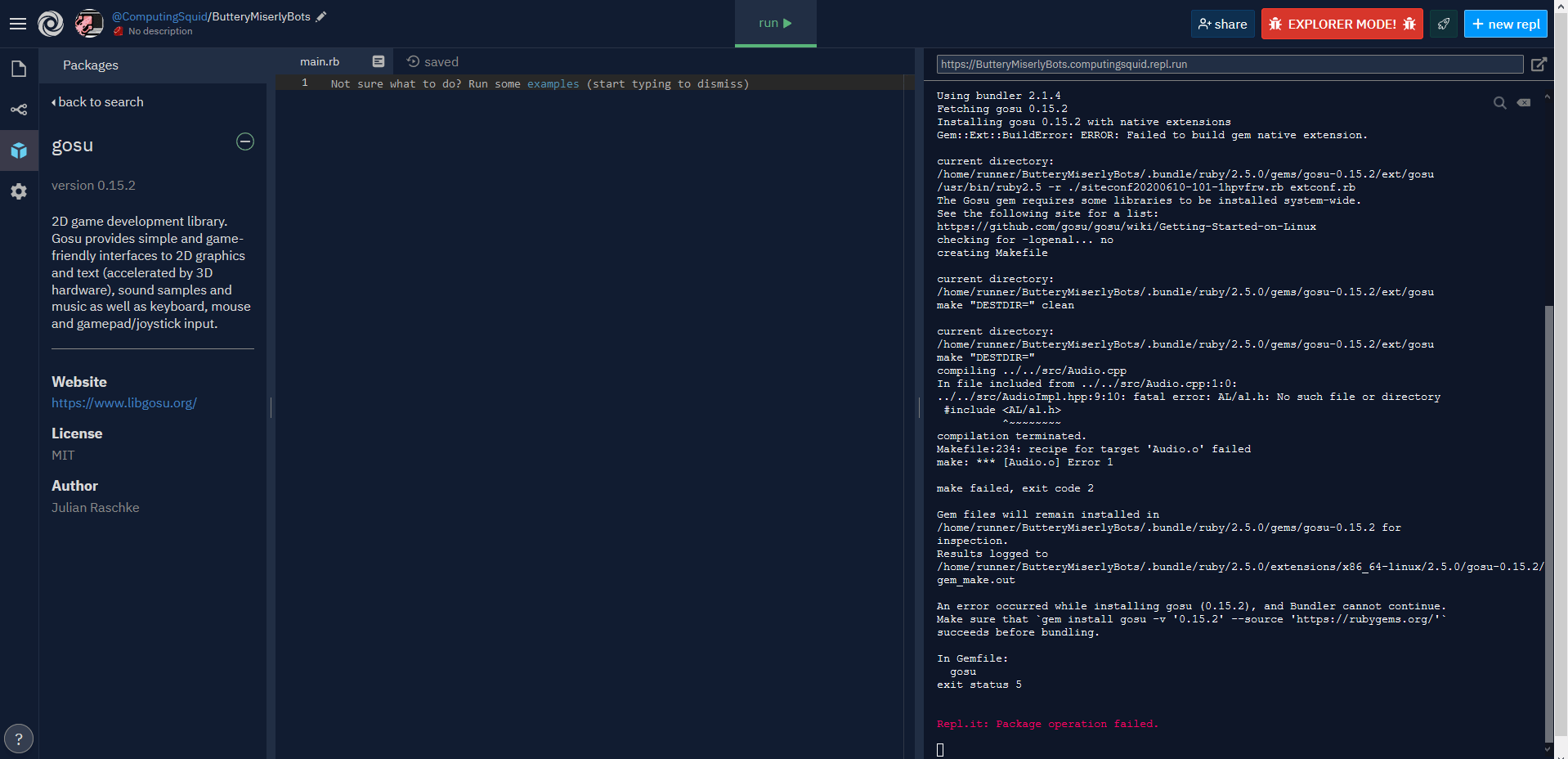Image resolution: width=1568 pixels, height=759 pixels.
Task: Click the 'No description' text
Action: [x=160, y=31]
